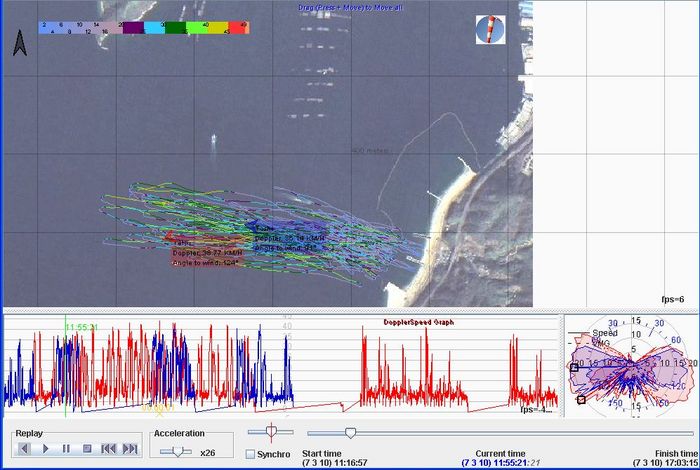Click the DopplerSpeed Graph title
This screenshot has width=700, height=470.
tap(420, 322)
